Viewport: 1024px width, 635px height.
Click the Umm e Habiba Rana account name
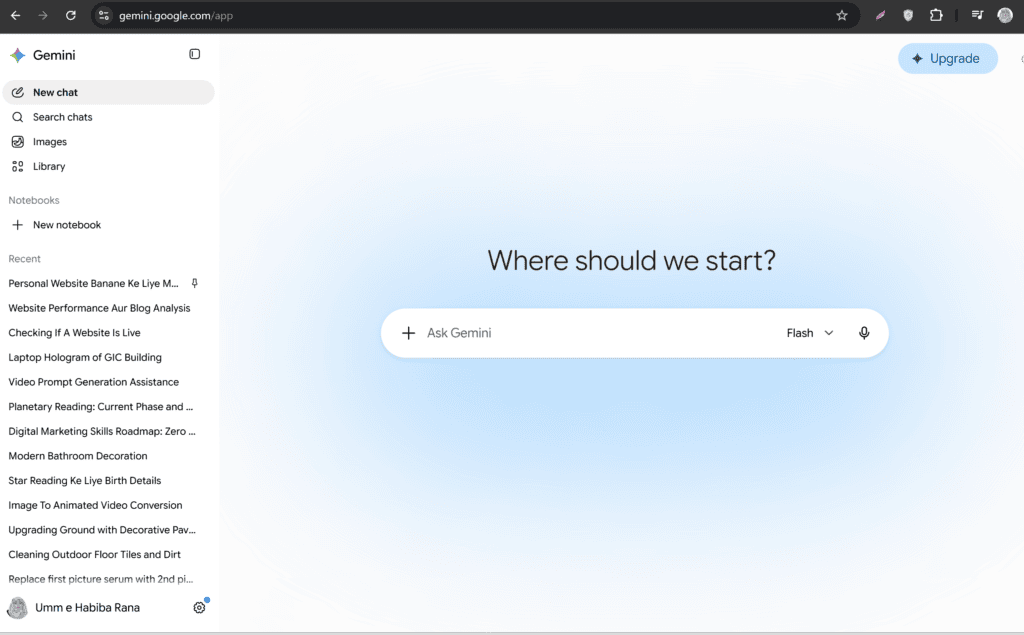pos(88,608)
